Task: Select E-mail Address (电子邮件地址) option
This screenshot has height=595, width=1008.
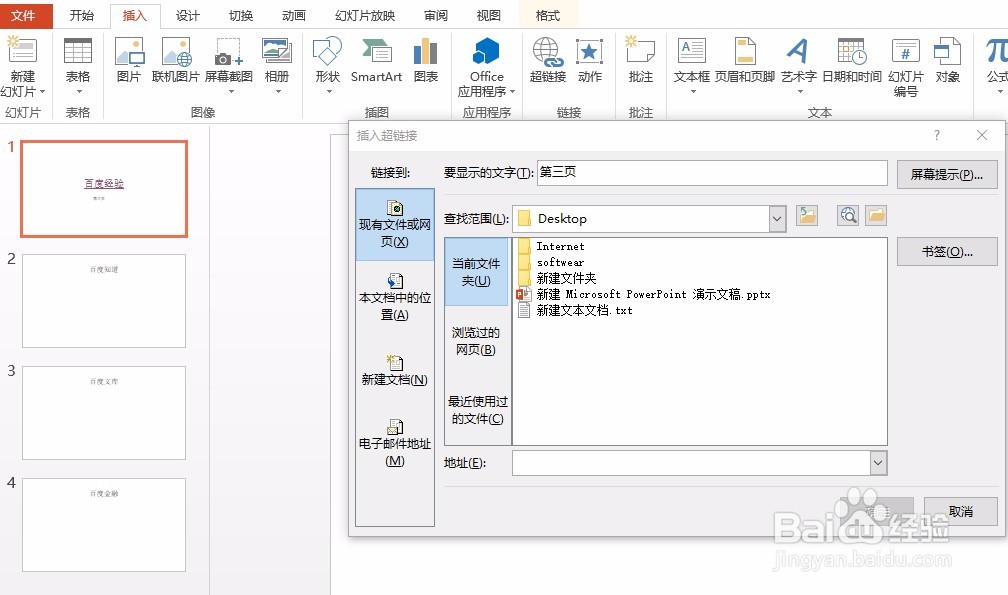Action: [x=395, y=443]
